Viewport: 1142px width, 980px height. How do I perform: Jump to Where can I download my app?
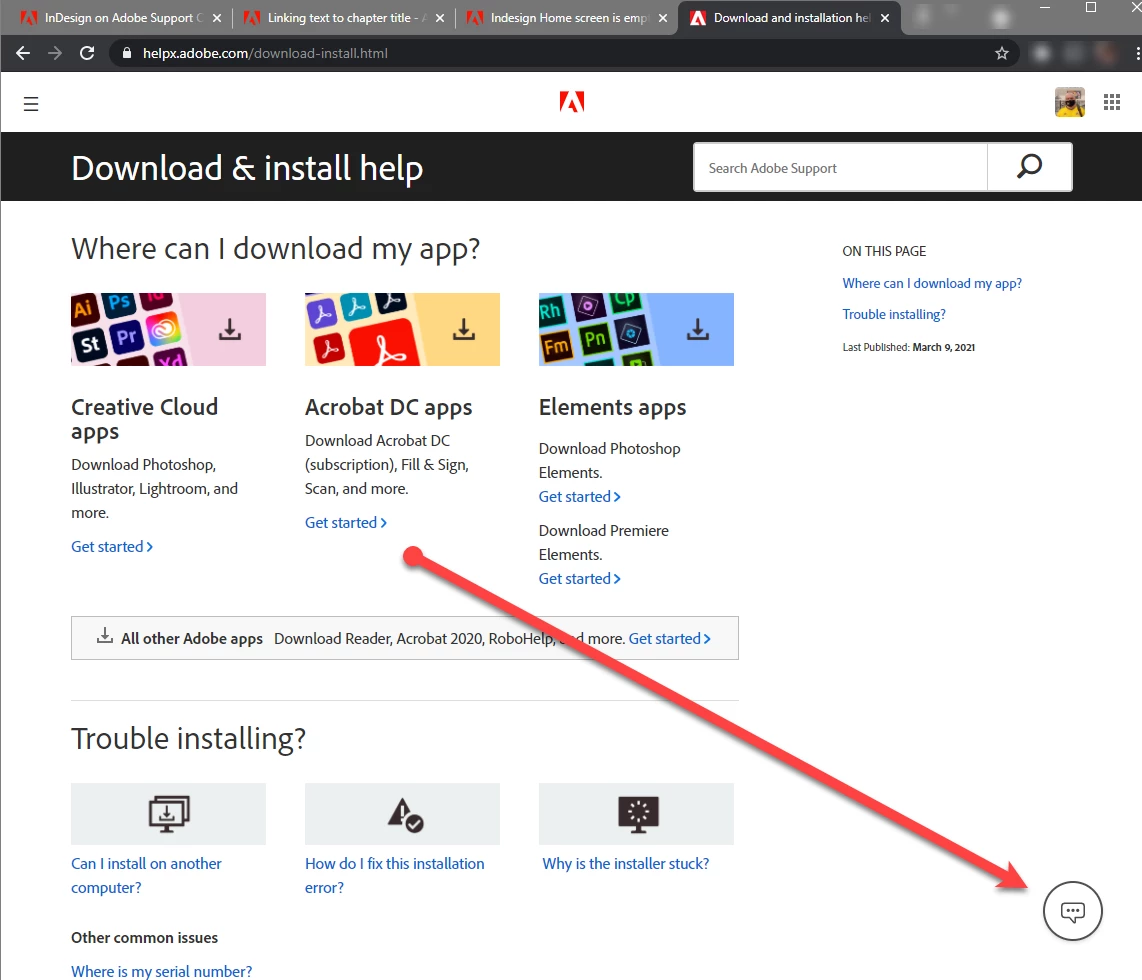932,283
